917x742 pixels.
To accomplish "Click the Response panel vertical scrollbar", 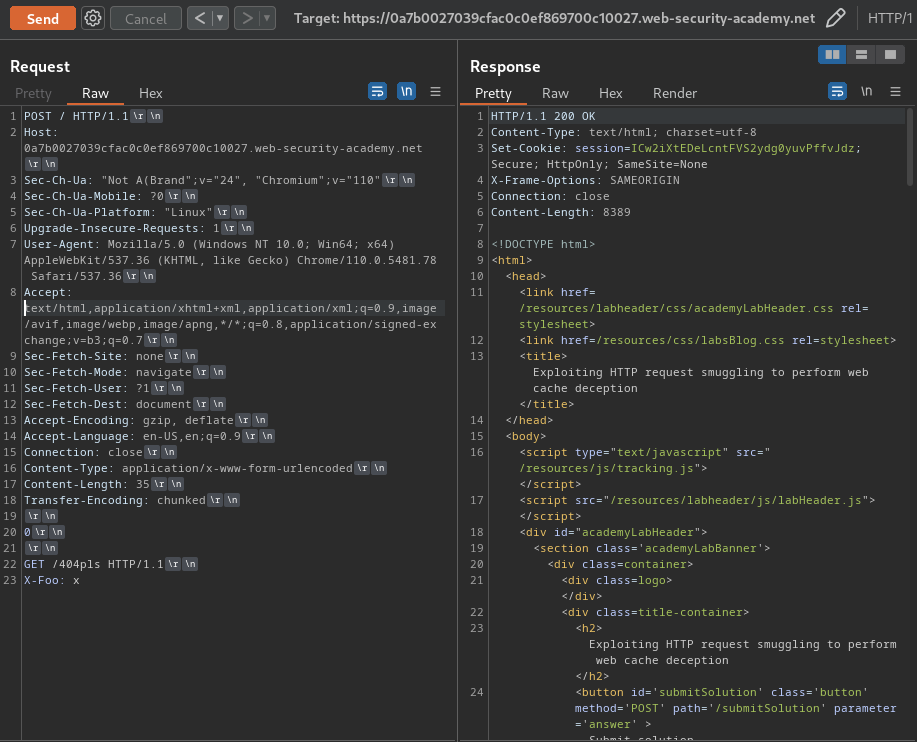I will 909,147.
